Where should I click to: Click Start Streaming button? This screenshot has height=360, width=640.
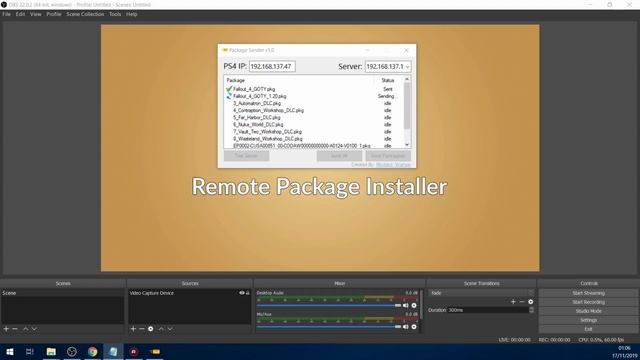(x=588, y=293)
